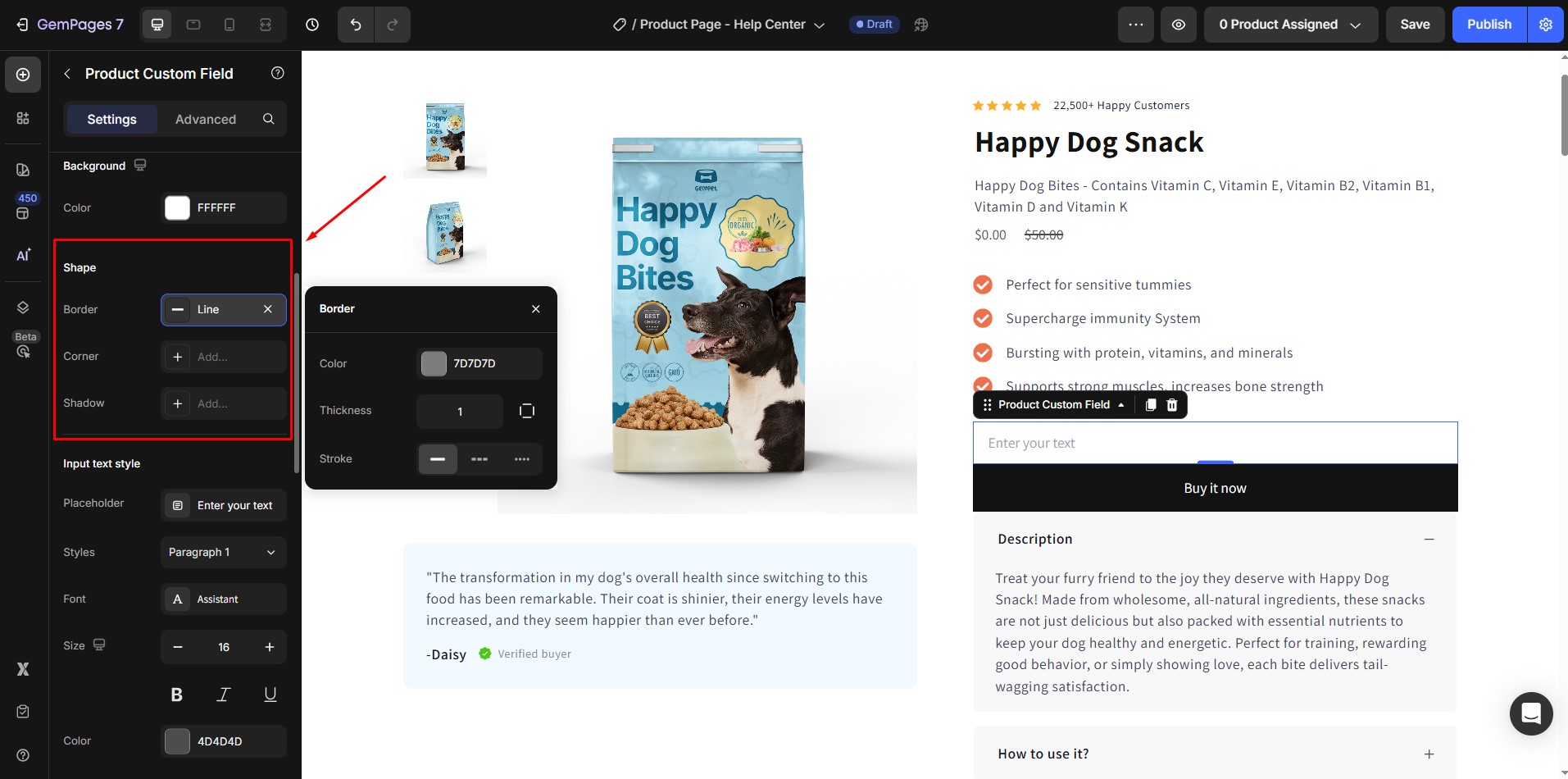Switch to the Advanced tab
This screenshot has height=779, width=1568.
(x=206, y=119)
